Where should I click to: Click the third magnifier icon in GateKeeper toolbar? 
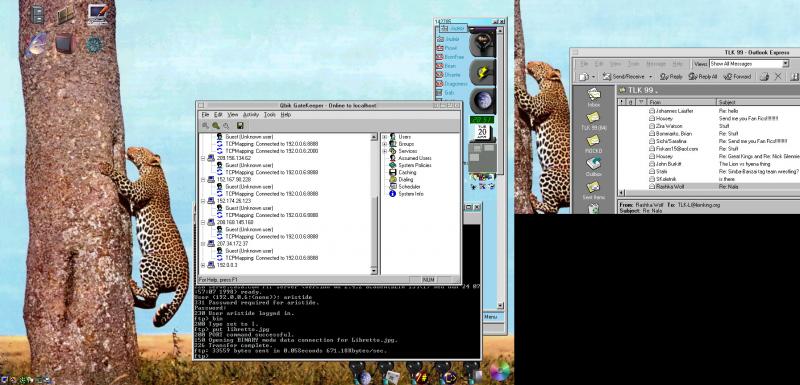226,125
